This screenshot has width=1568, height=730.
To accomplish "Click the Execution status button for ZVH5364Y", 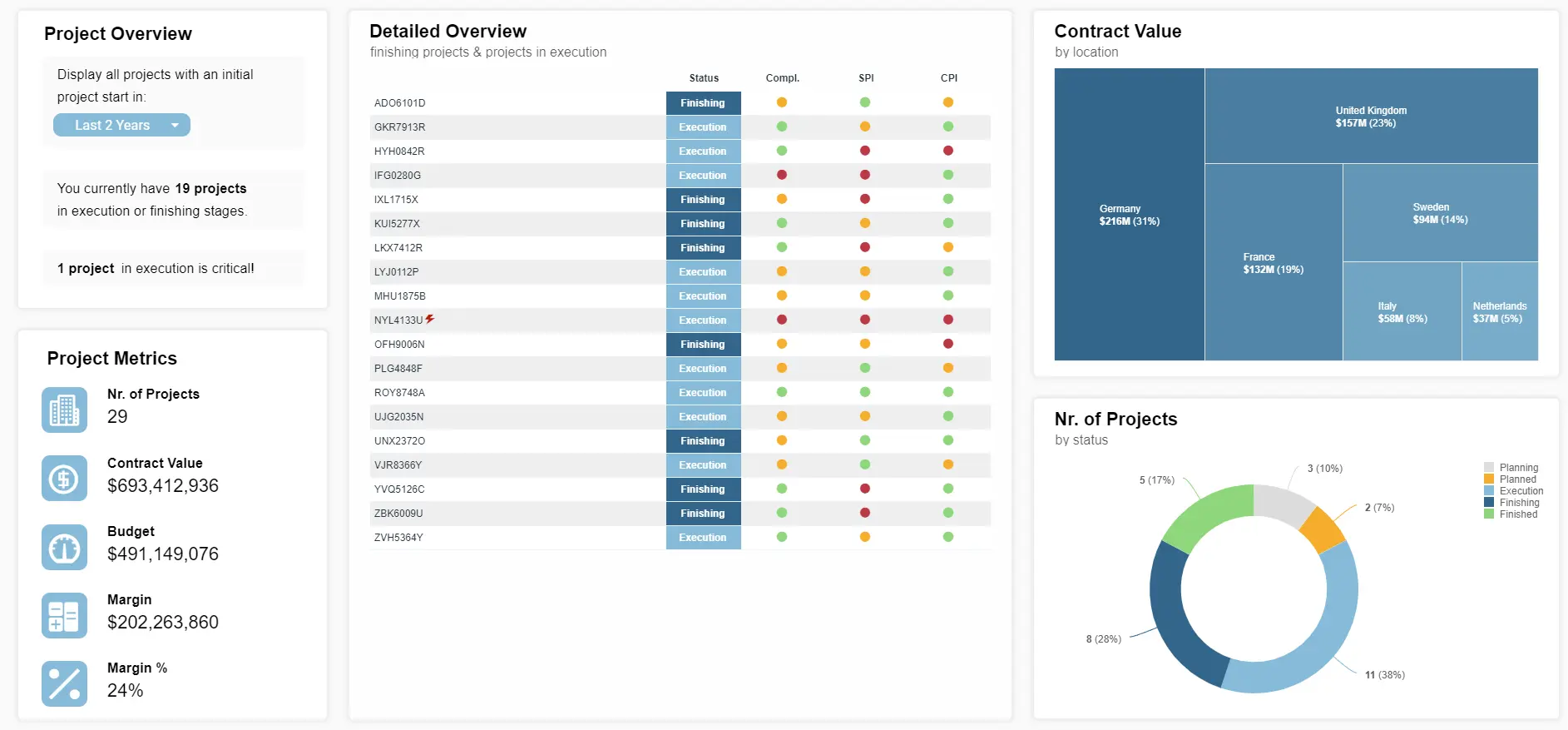I will coord(703,538).
